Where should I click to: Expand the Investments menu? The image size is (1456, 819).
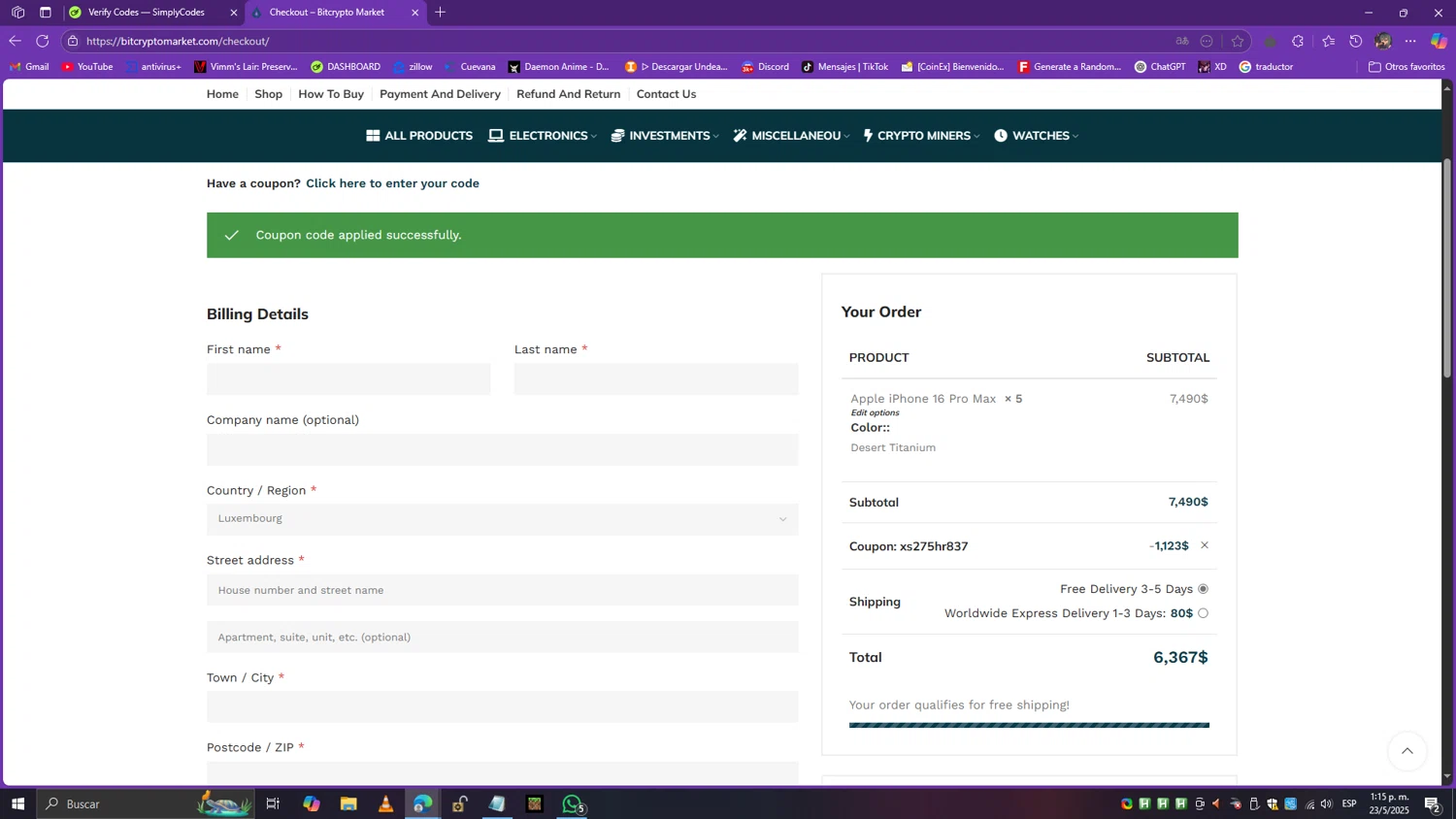point(665,136)
